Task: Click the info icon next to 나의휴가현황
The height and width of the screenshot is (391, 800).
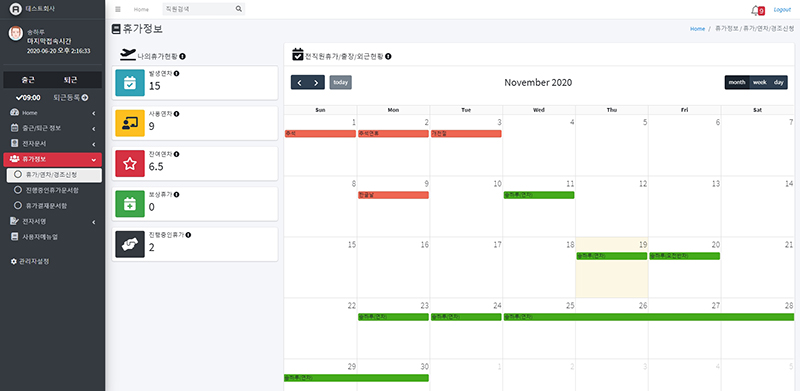Action: tap(183, 56)
